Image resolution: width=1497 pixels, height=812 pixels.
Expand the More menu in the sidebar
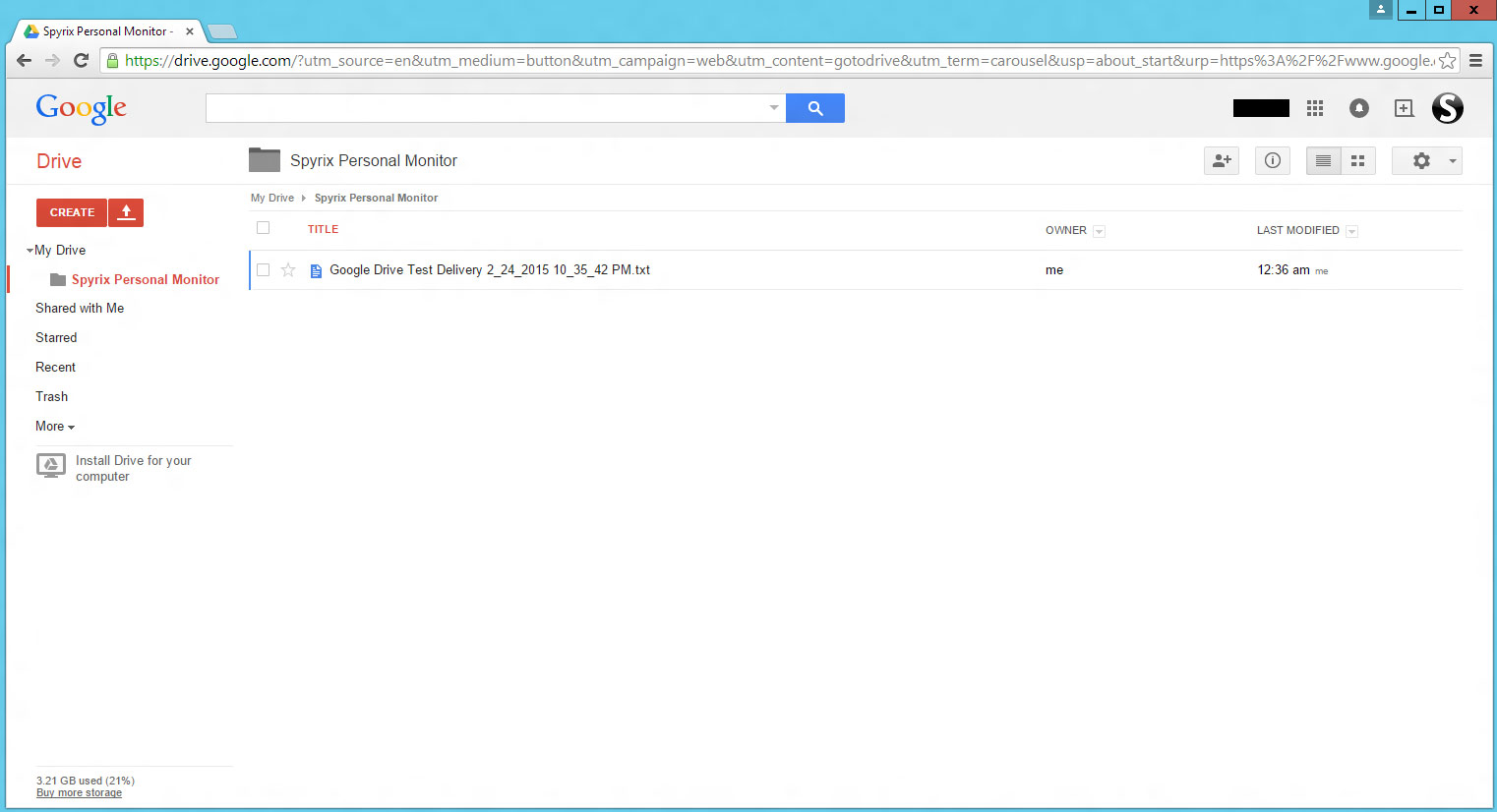55,427
